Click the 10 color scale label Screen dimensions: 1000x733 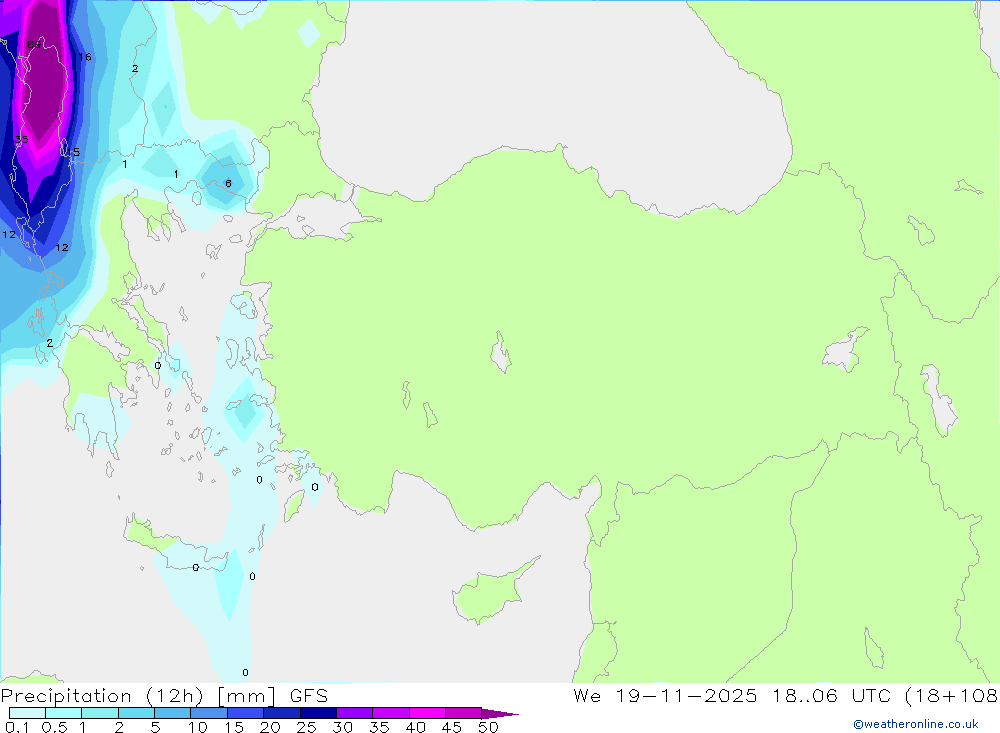[198, 727]
